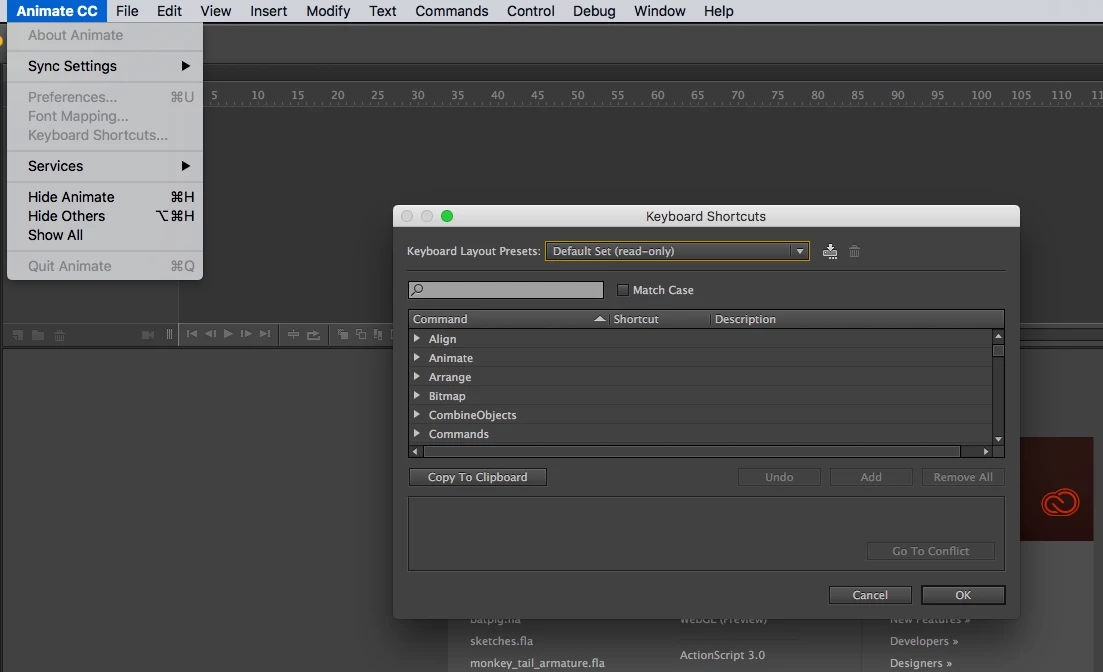Choose Hide Animate from the menu
Screen dimensions: 1103x672
[x=105, y=197]
